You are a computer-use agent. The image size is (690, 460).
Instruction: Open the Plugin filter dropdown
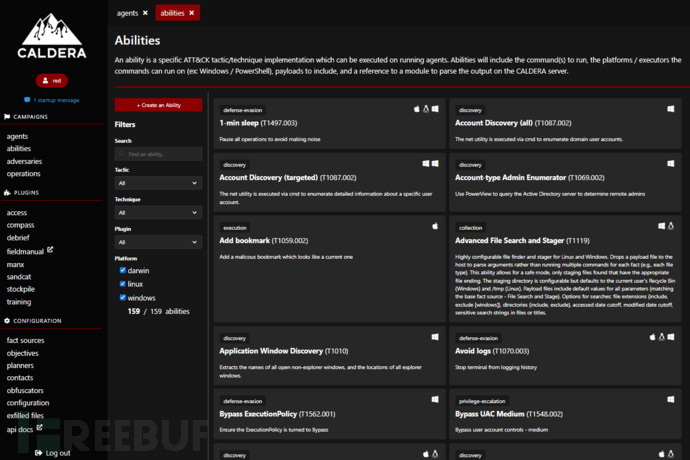tap(158, 242)
